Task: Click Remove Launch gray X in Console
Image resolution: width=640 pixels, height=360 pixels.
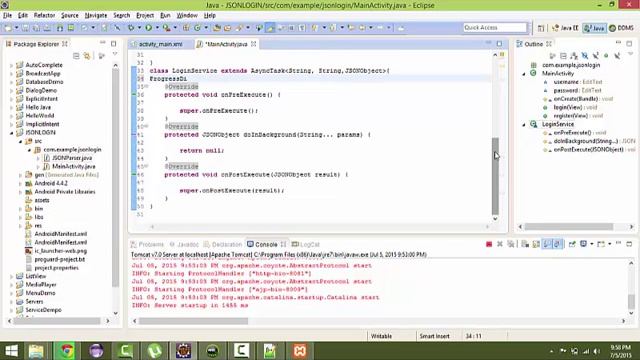Action: coord(500,244)
